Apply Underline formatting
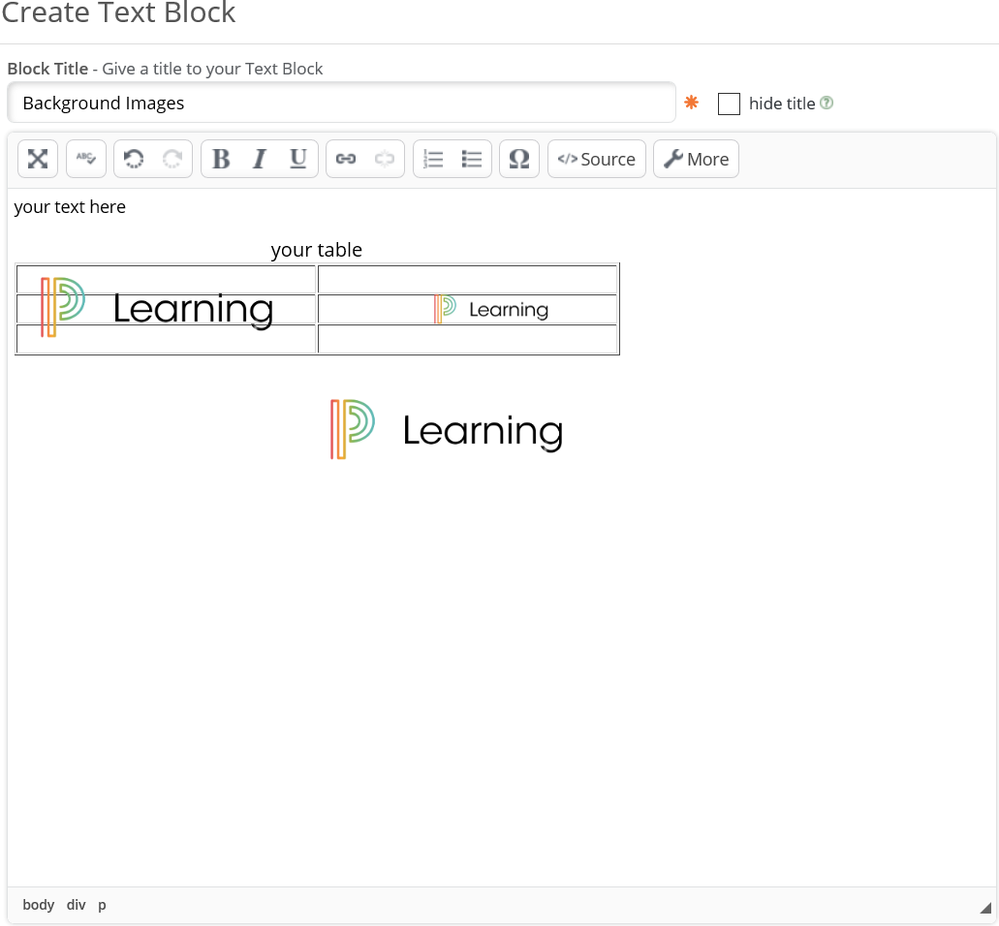Image resolution: width=999 pixels, height=926 pixels. [298, 159]
